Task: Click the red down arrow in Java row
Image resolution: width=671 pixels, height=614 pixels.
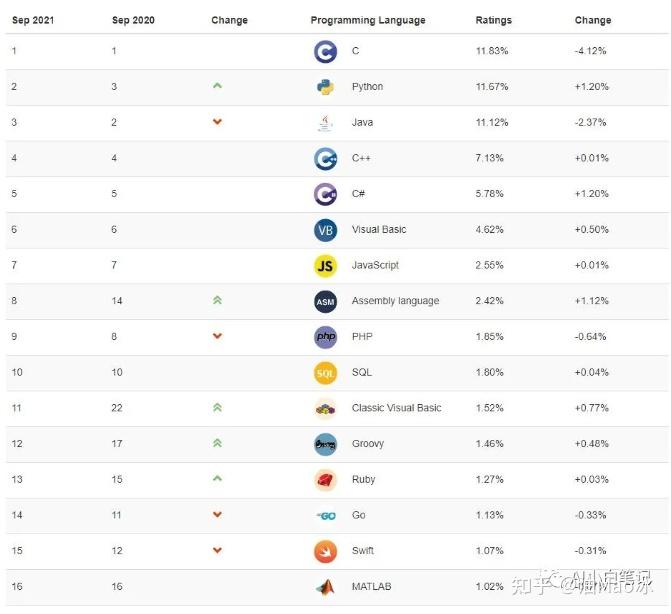Action: pyautogui.click(x=217, y=122)
